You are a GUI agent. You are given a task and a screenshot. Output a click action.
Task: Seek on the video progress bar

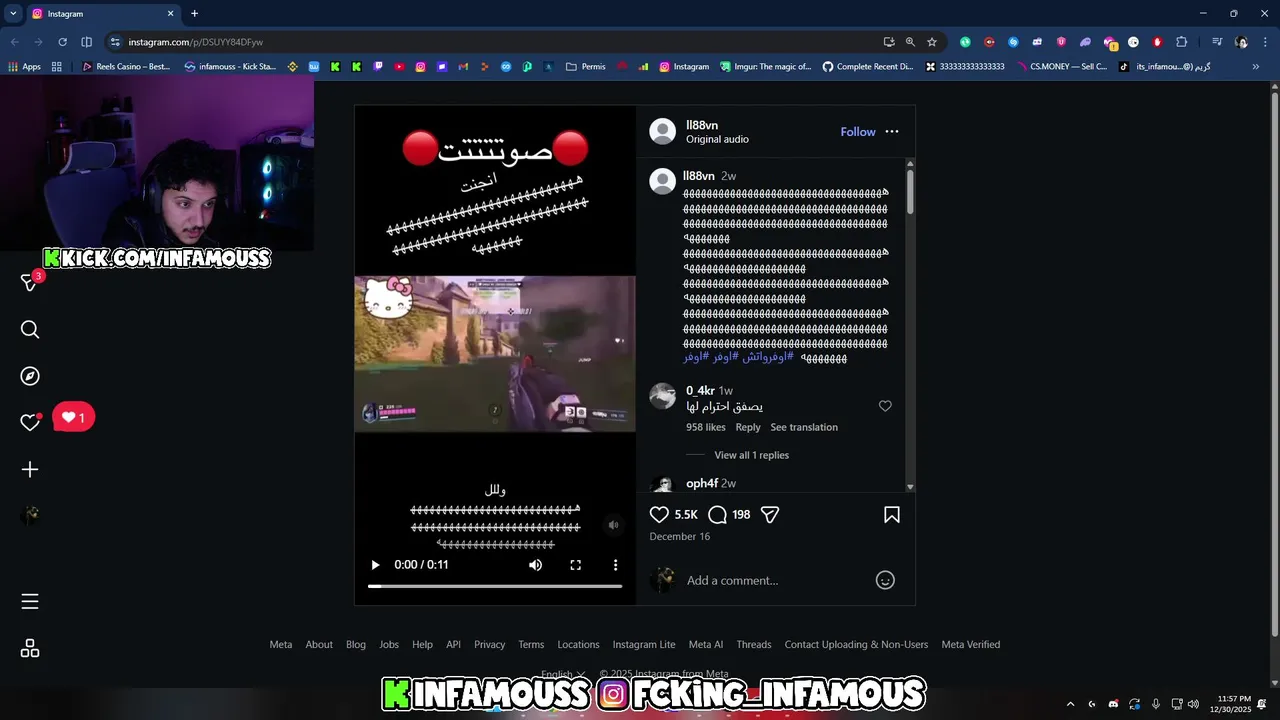coord(495,586)
